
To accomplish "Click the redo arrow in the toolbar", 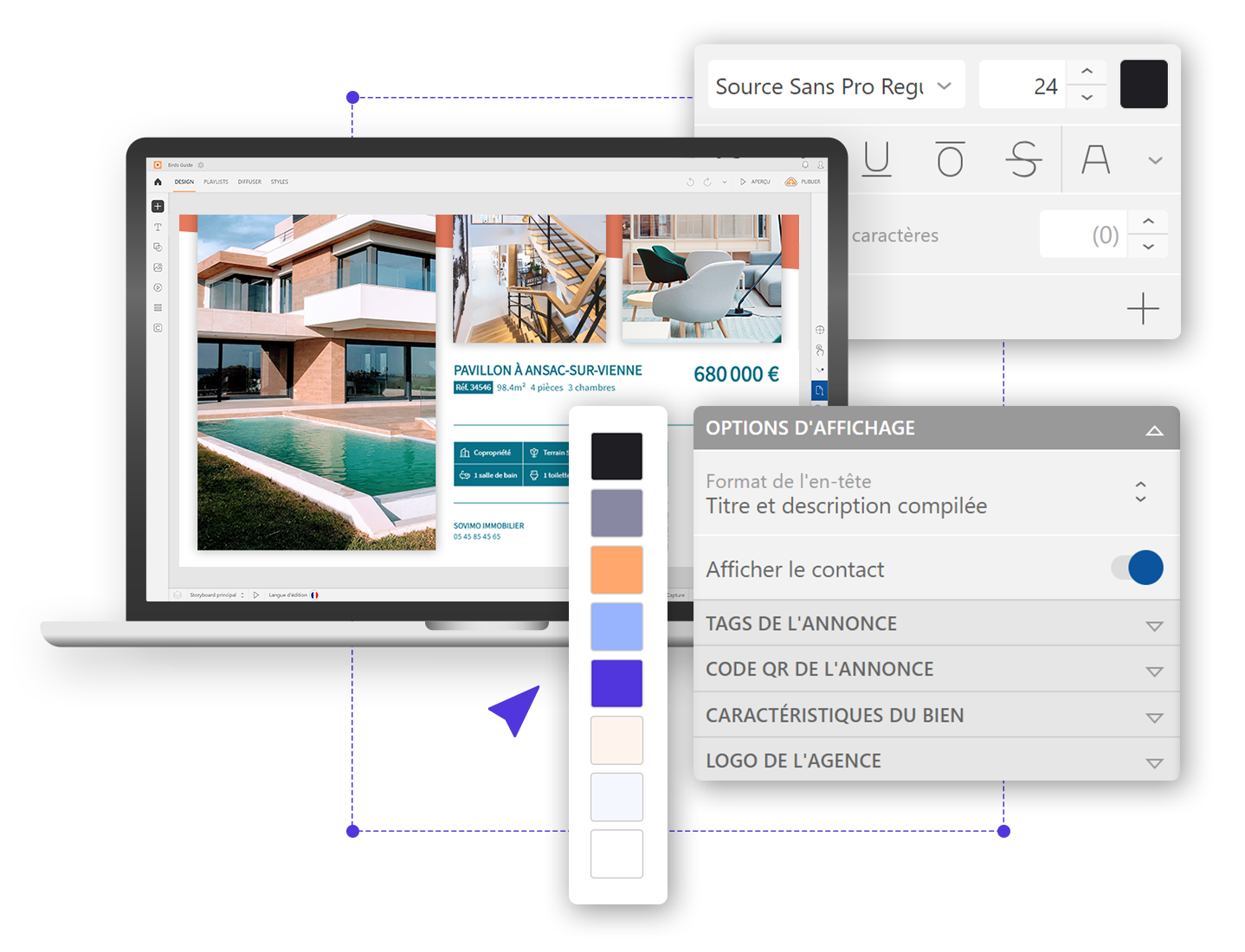I will [707, 182].
